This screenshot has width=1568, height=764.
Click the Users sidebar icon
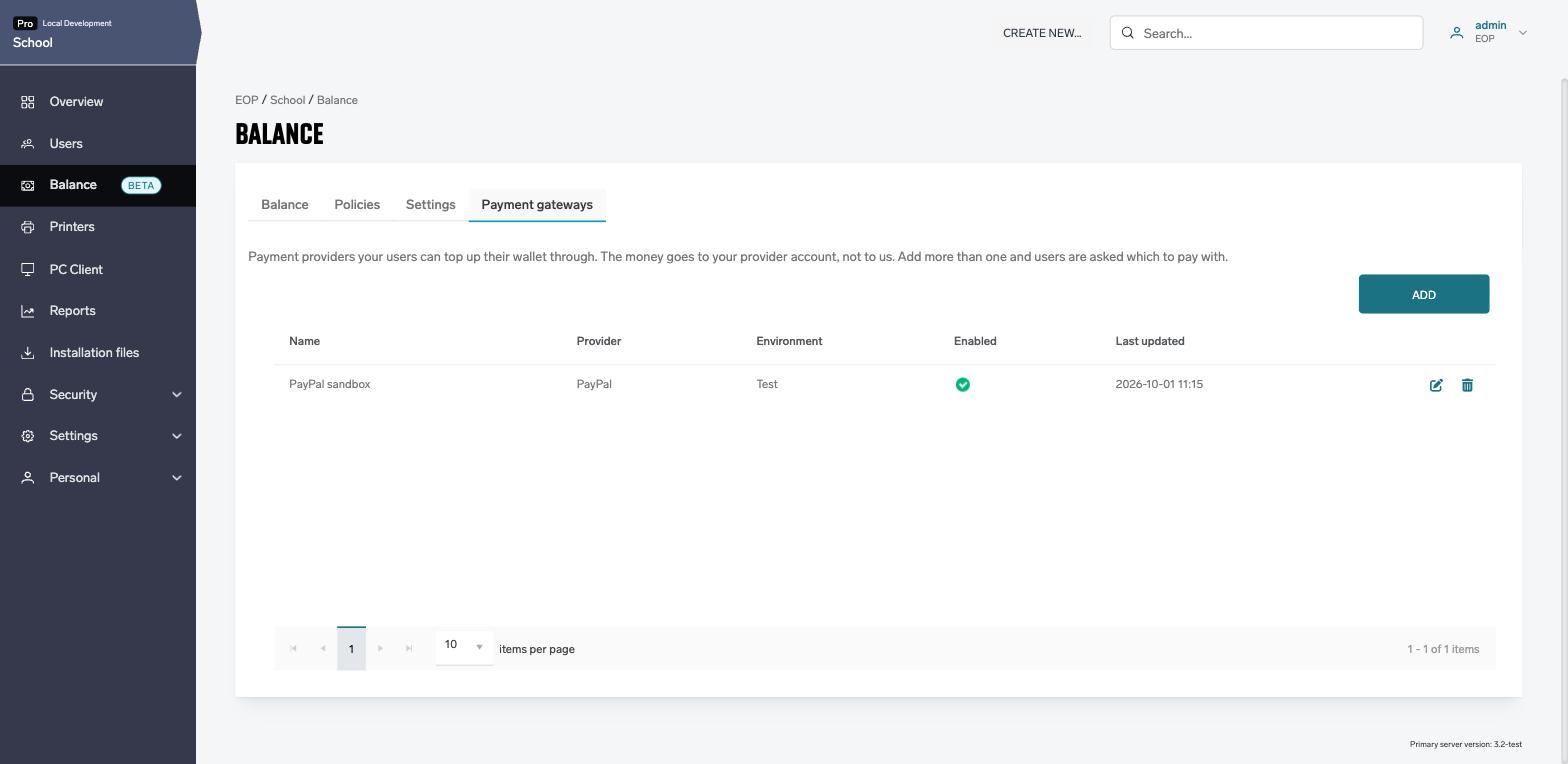point(28,144)
